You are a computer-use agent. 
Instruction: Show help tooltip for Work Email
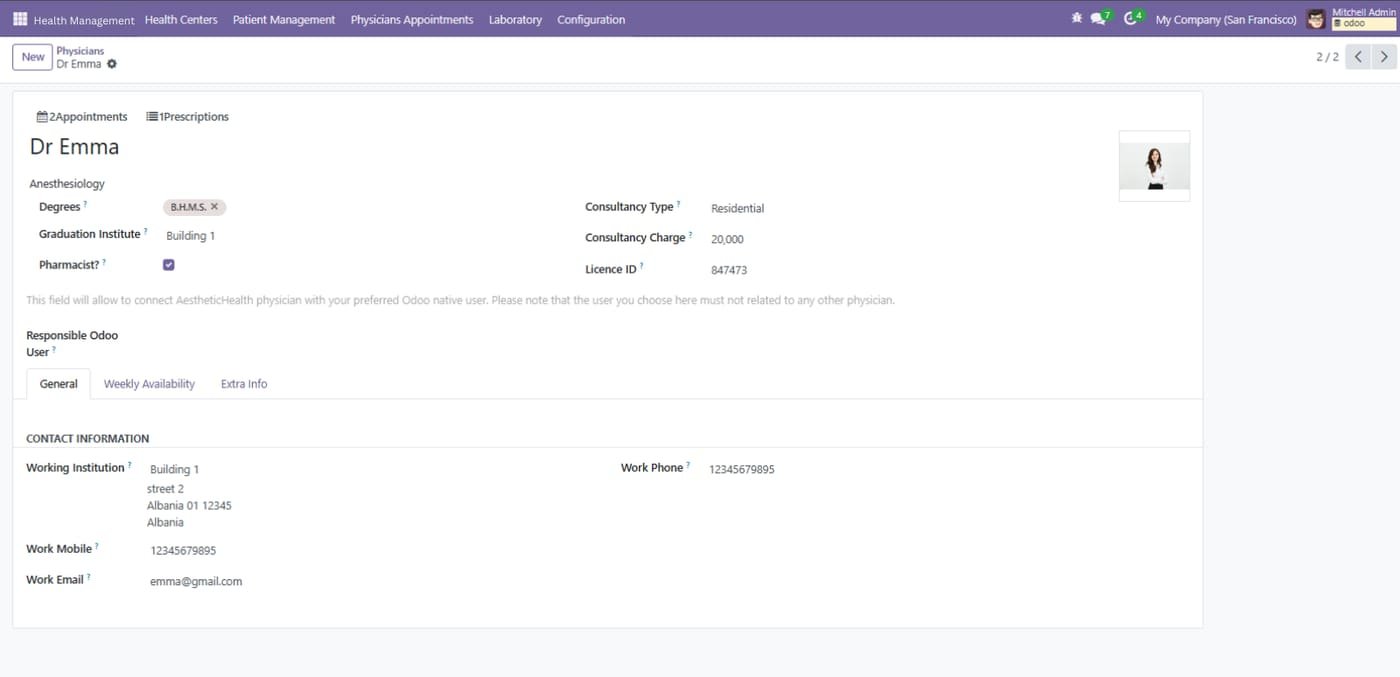click(x=88, y=577)
